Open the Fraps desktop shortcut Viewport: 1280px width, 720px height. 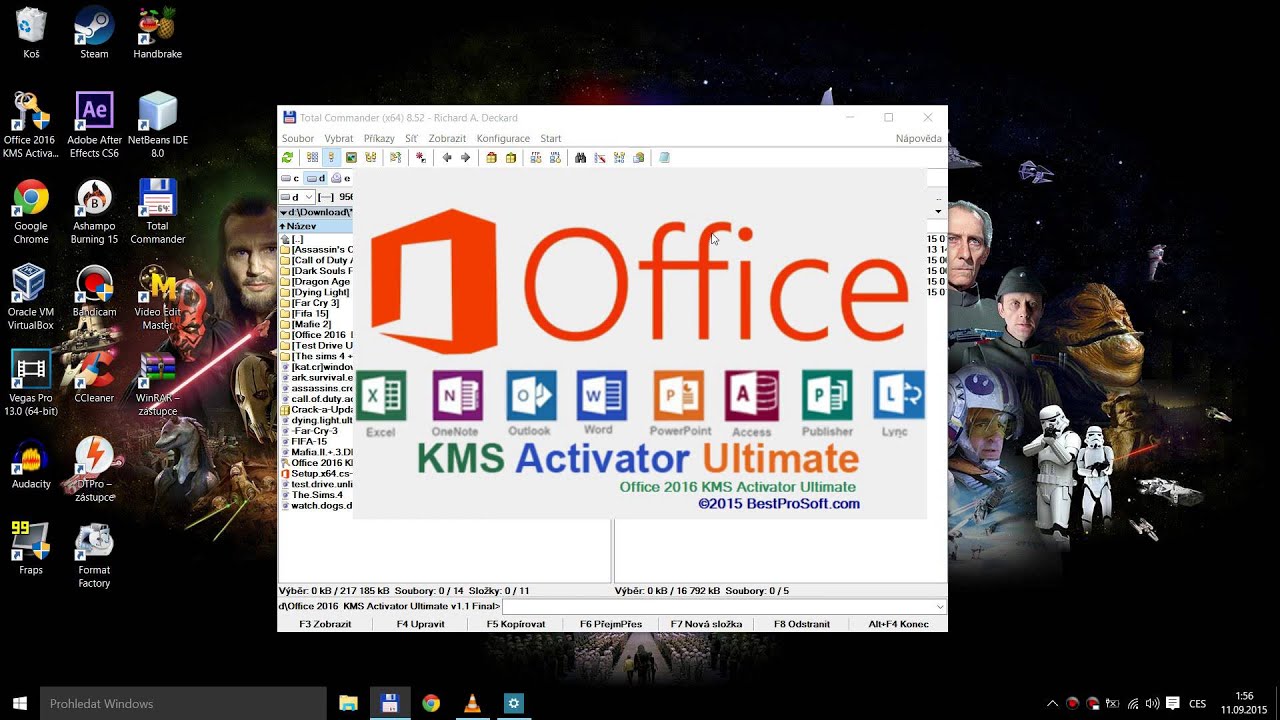tap(31, 549)
